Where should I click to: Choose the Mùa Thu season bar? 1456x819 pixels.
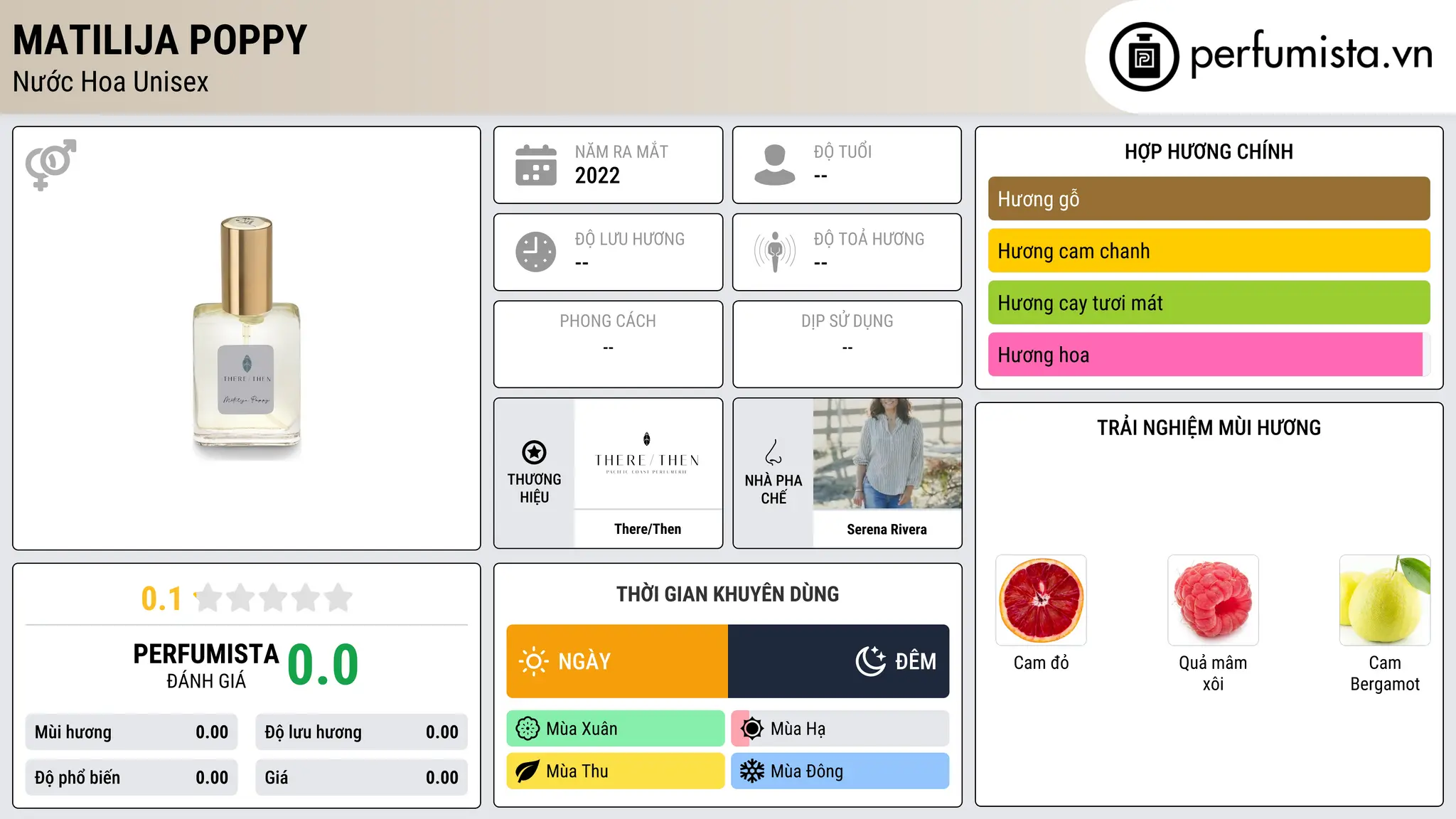pyautogui.click(x=616, y=771)
